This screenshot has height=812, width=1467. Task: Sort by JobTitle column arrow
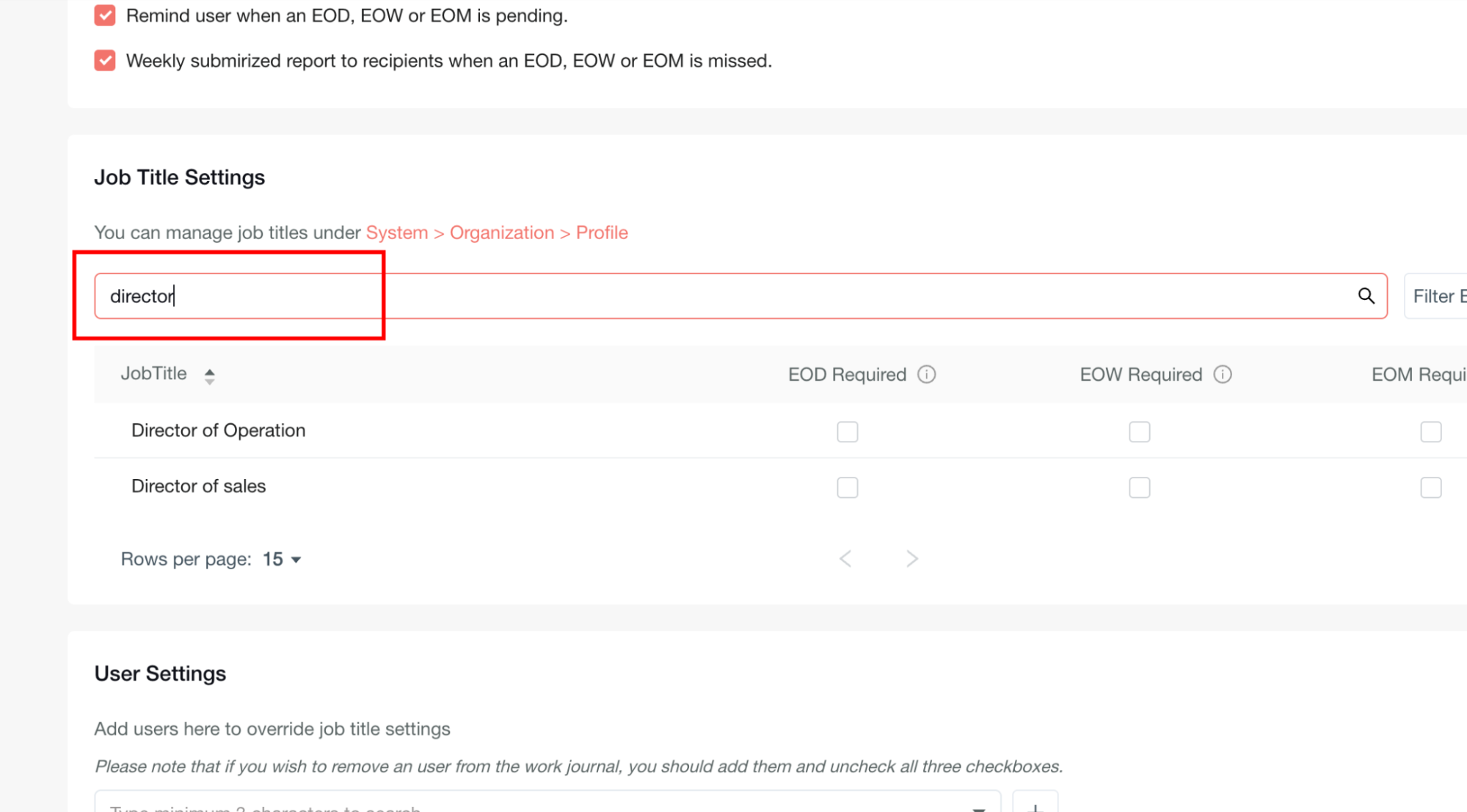click(210, 376)
